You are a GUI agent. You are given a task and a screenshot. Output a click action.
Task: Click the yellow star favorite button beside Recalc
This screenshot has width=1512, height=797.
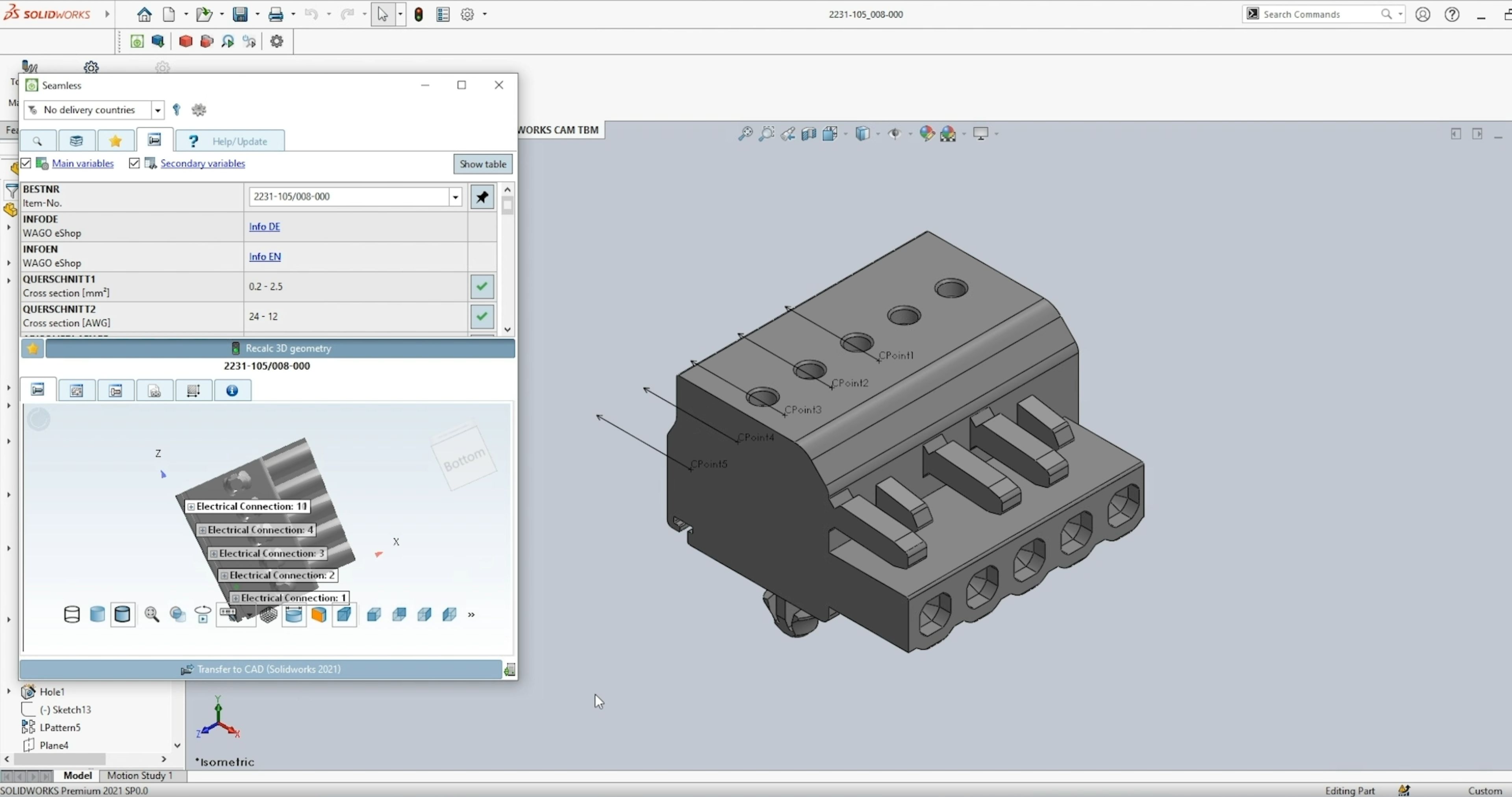(33, 348)
